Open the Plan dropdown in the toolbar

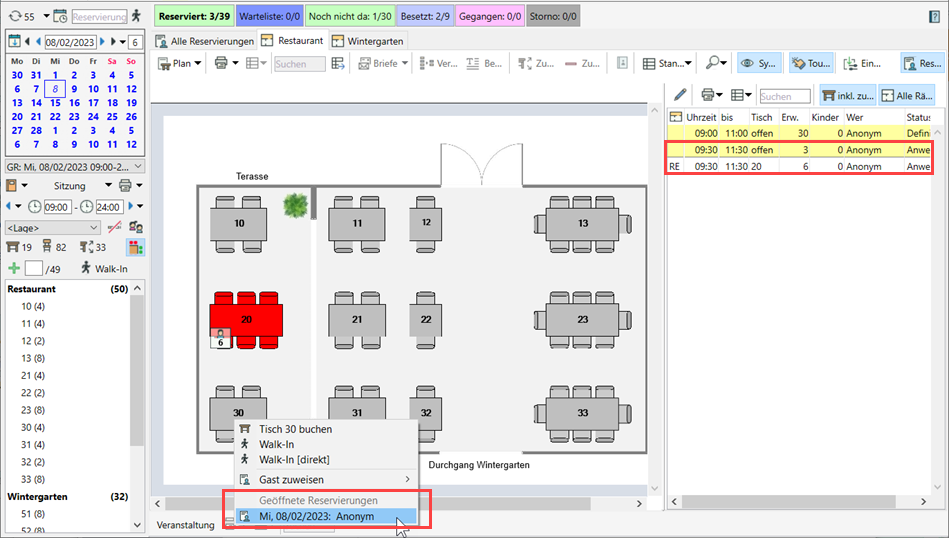tap(182, 63)
